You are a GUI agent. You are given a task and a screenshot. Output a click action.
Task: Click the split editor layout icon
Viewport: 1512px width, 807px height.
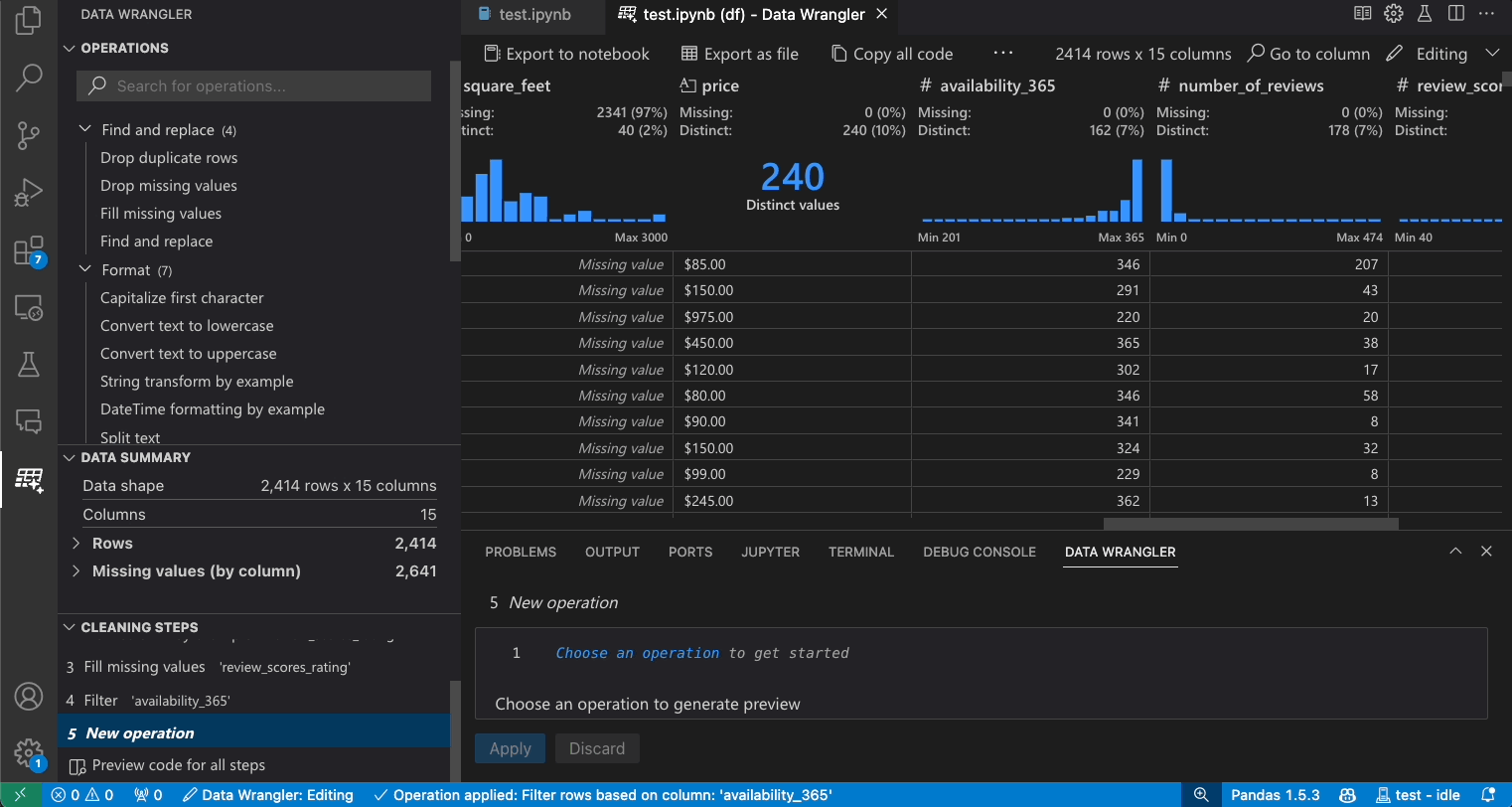point(1458,13)
